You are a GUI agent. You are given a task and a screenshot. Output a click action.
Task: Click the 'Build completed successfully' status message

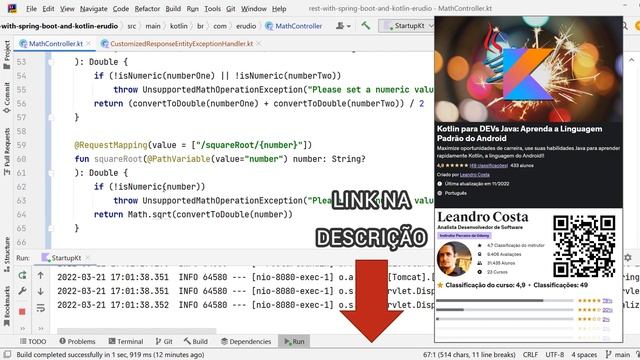[x=110, y=355]
